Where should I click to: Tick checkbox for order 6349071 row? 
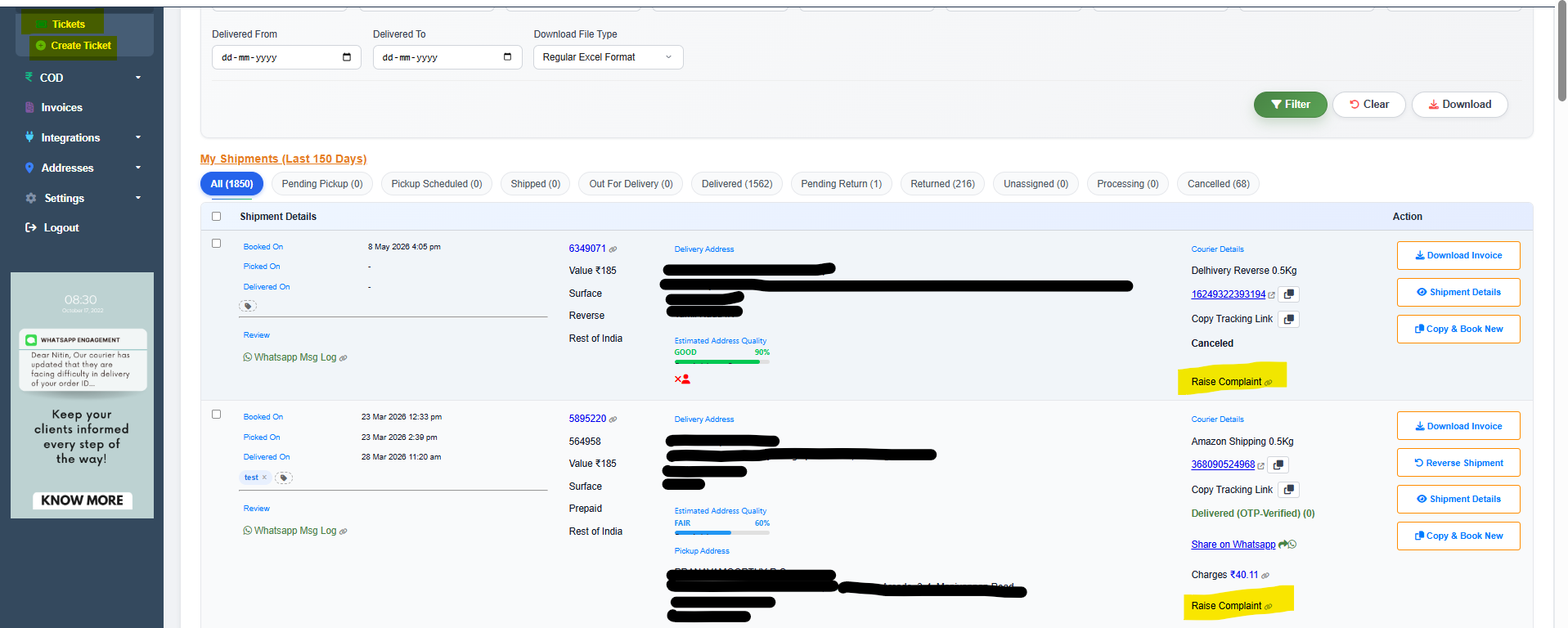coord(217,244)
